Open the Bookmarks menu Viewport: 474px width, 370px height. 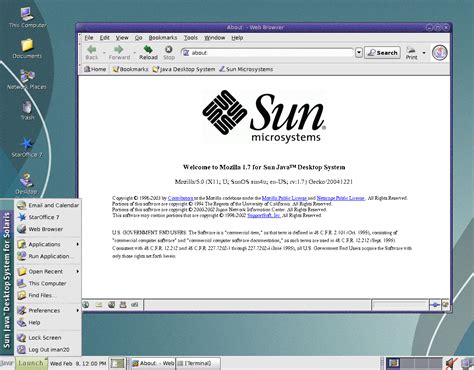163,38
